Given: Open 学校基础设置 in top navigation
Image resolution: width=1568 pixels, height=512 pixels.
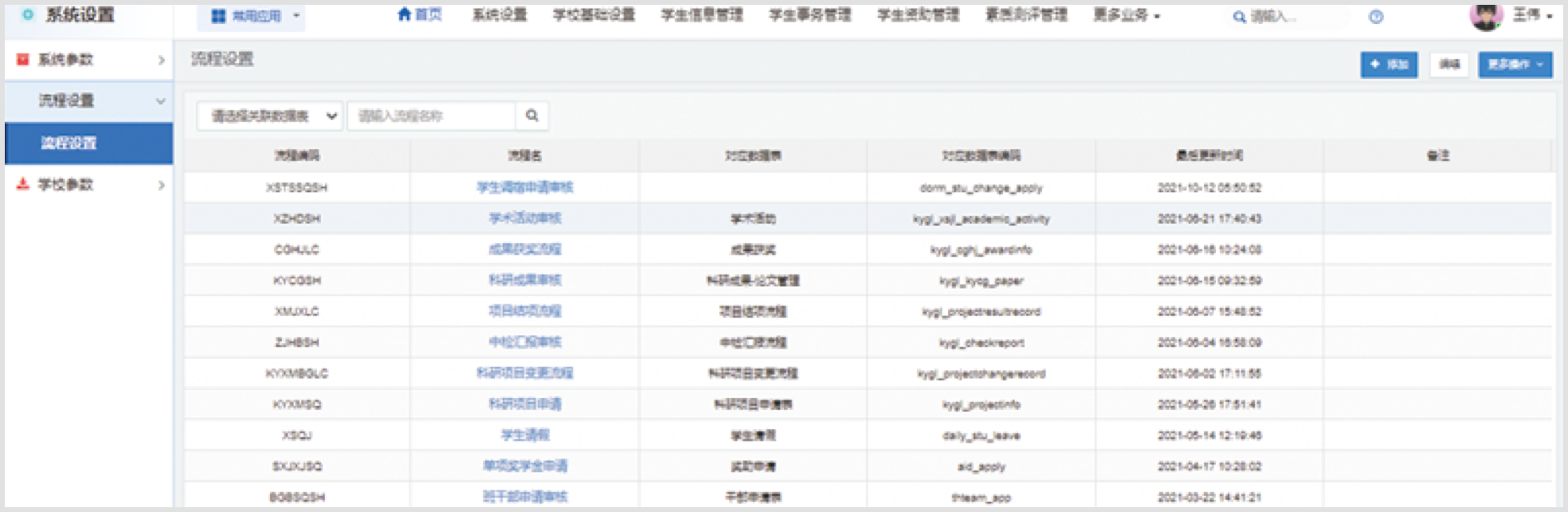Looking at the screenshot, I should (x=594, y=15).
